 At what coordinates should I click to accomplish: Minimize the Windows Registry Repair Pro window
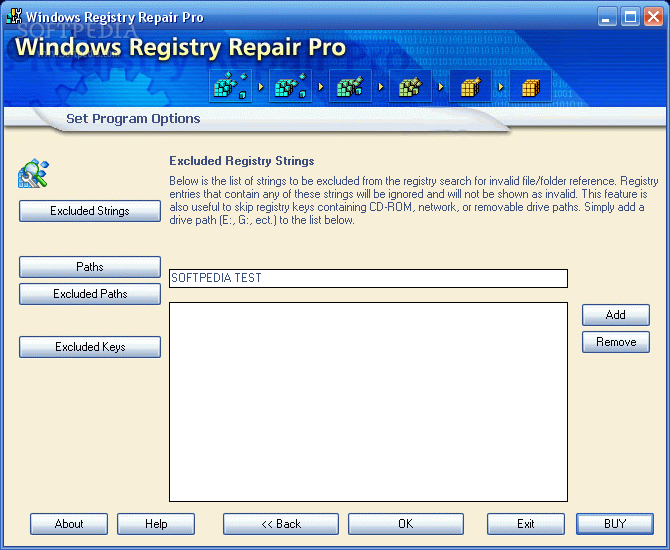pyautogui.click(x=607, y=17)
